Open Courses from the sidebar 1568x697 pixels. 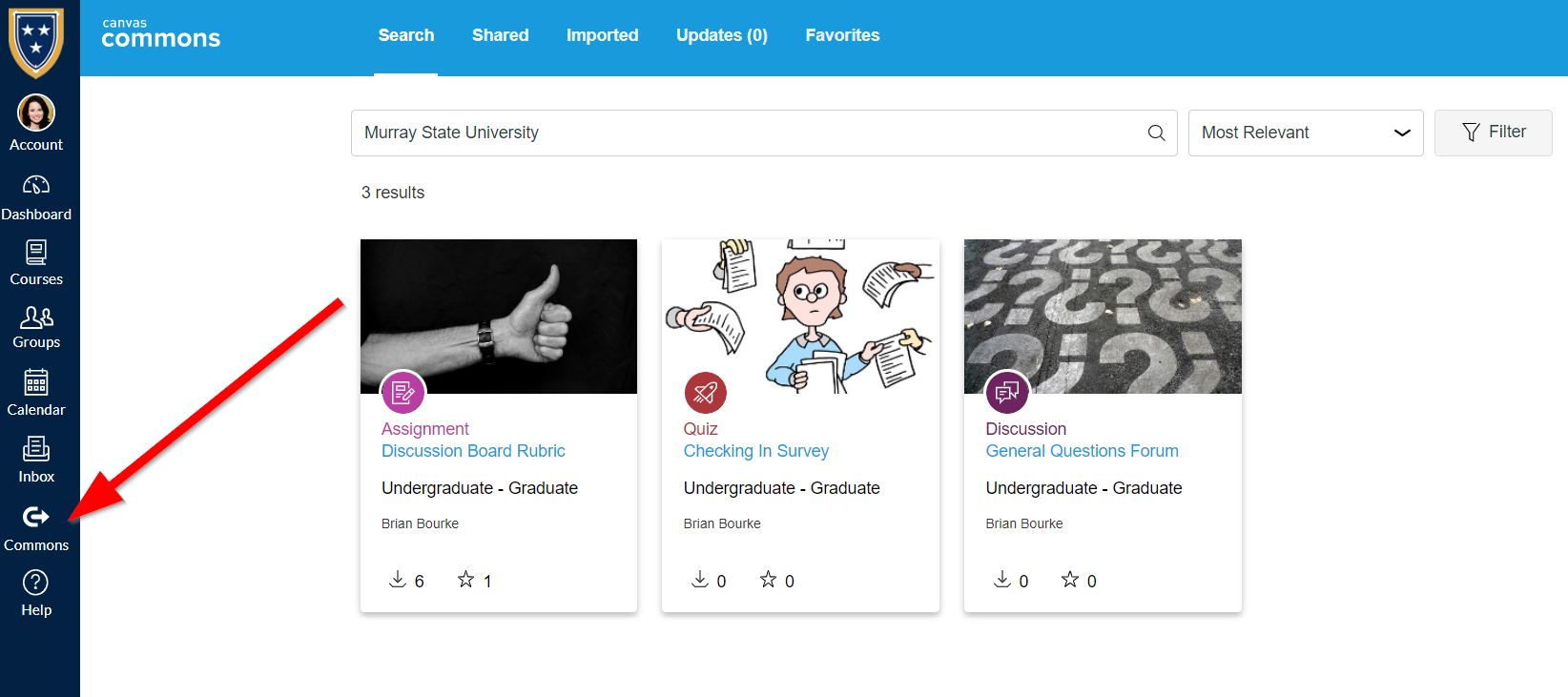tap(36, 263)
